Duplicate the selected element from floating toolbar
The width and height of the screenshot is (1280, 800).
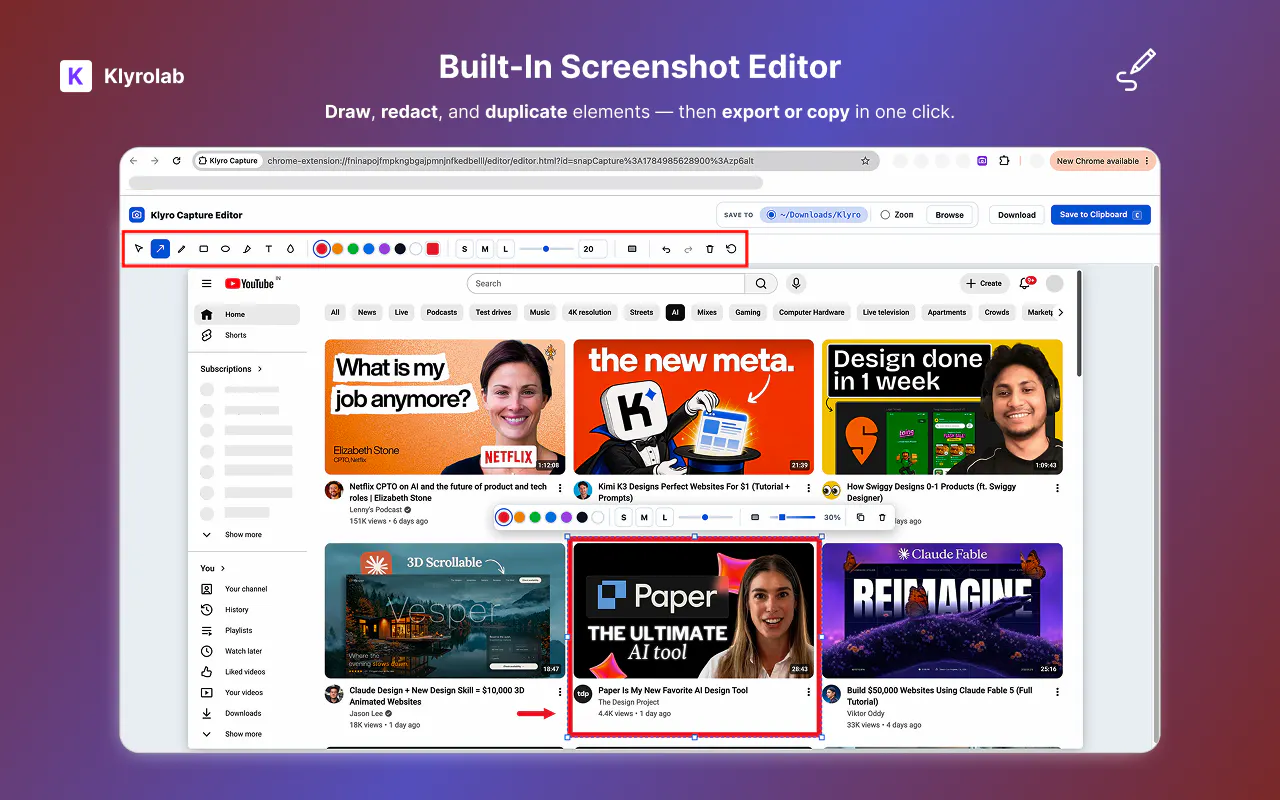[x=860, y=517]
